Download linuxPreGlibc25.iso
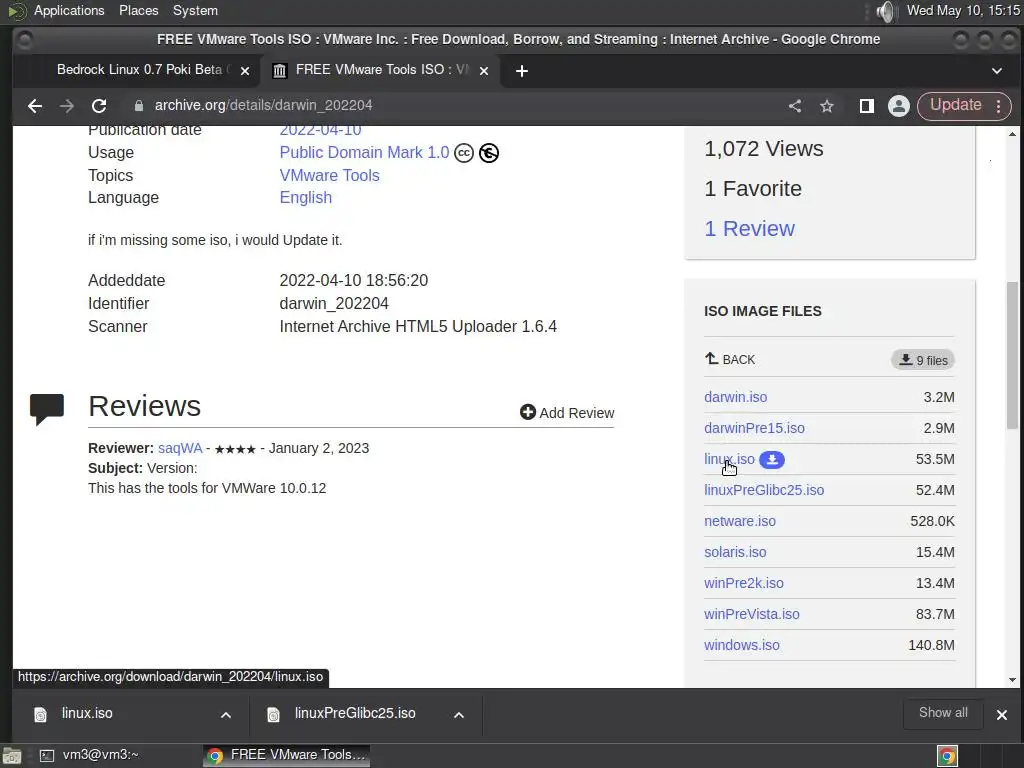Screen dimensions: 1024x768 click(x=764, y=490)
